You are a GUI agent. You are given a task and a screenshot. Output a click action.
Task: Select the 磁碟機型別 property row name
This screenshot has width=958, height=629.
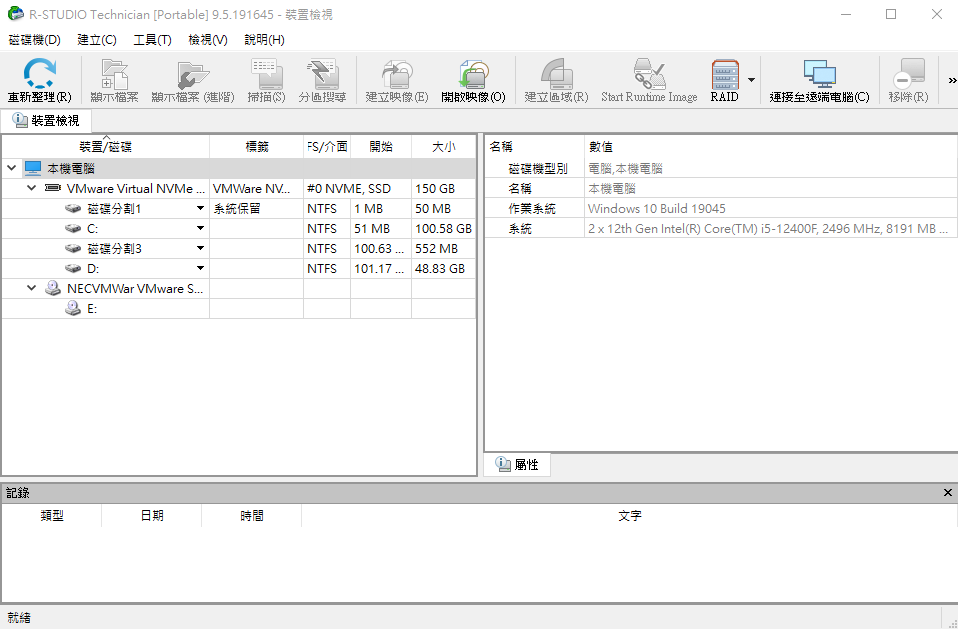point(538,169)
